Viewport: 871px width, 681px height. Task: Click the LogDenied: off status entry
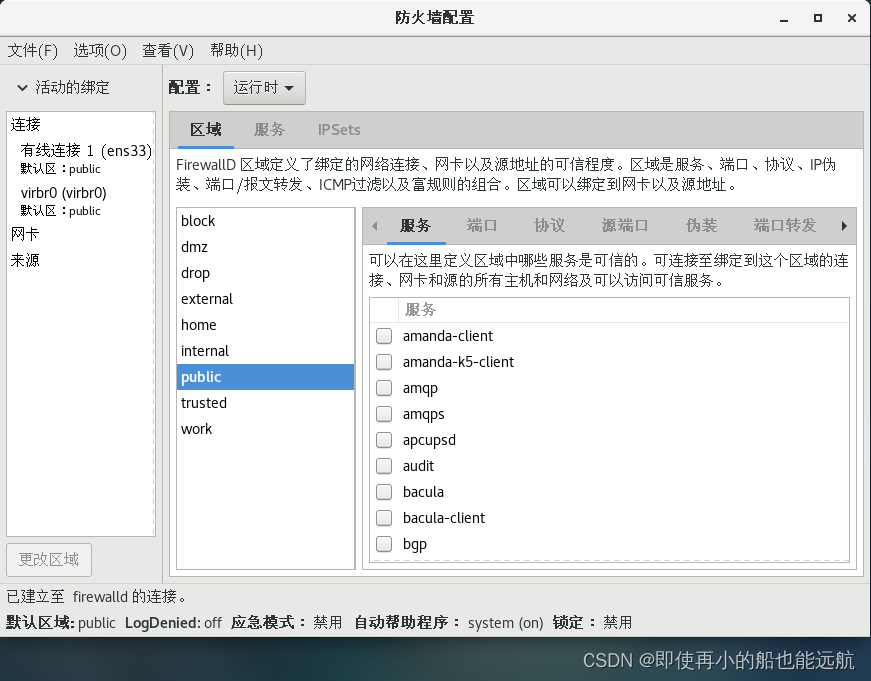click(x=173, y=623)
